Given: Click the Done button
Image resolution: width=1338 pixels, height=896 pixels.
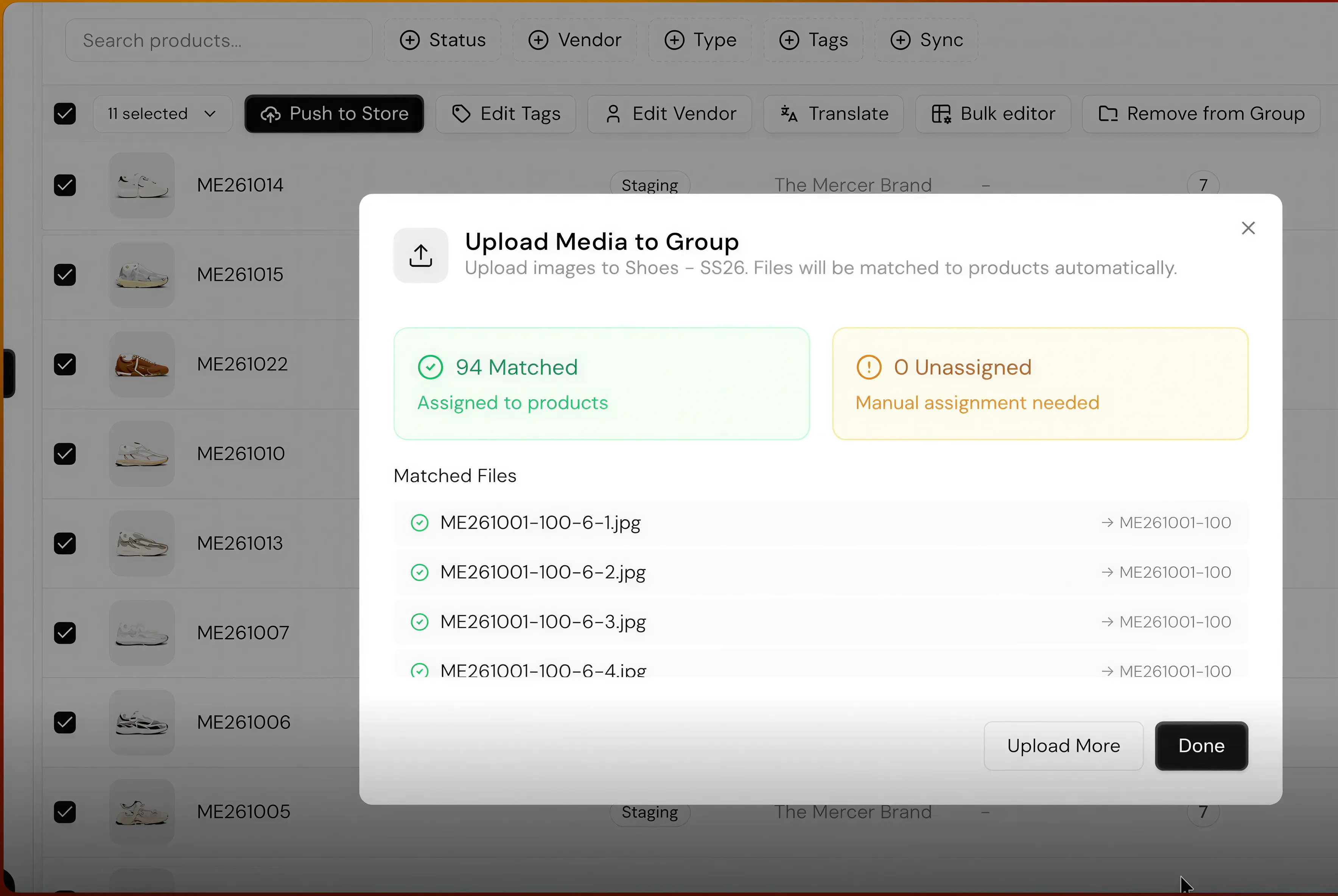Looking at the screenshot, I should click(x=1201, y=746).
